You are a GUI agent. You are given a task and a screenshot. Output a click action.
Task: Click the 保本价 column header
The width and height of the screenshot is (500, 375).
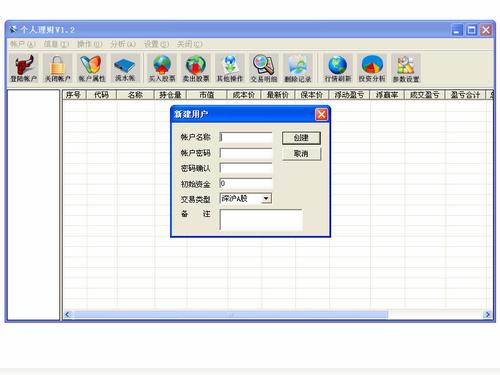[x=312, y=95]
